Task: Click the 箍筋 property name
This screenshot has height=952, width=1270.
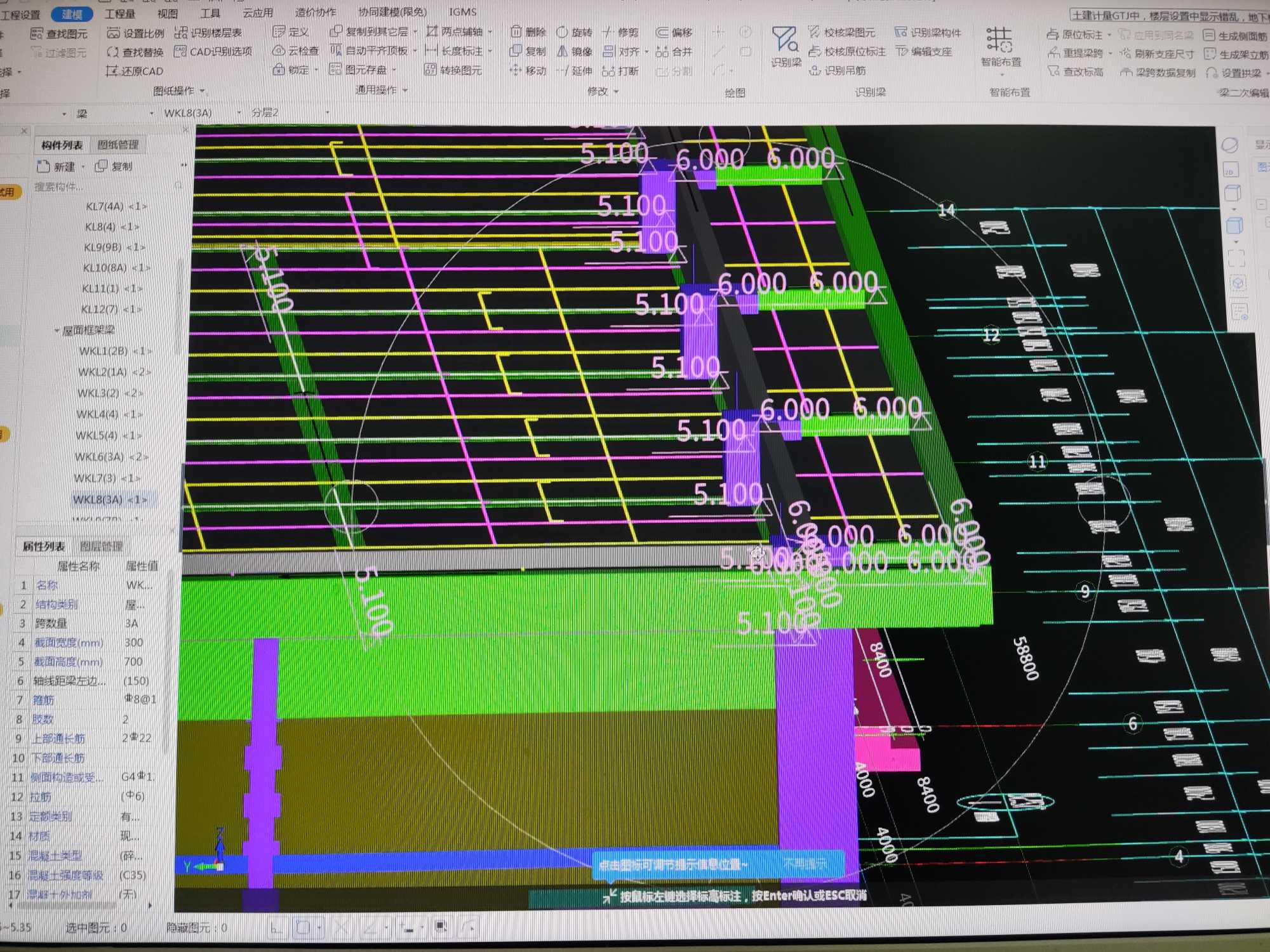Action: pos(43,700)
